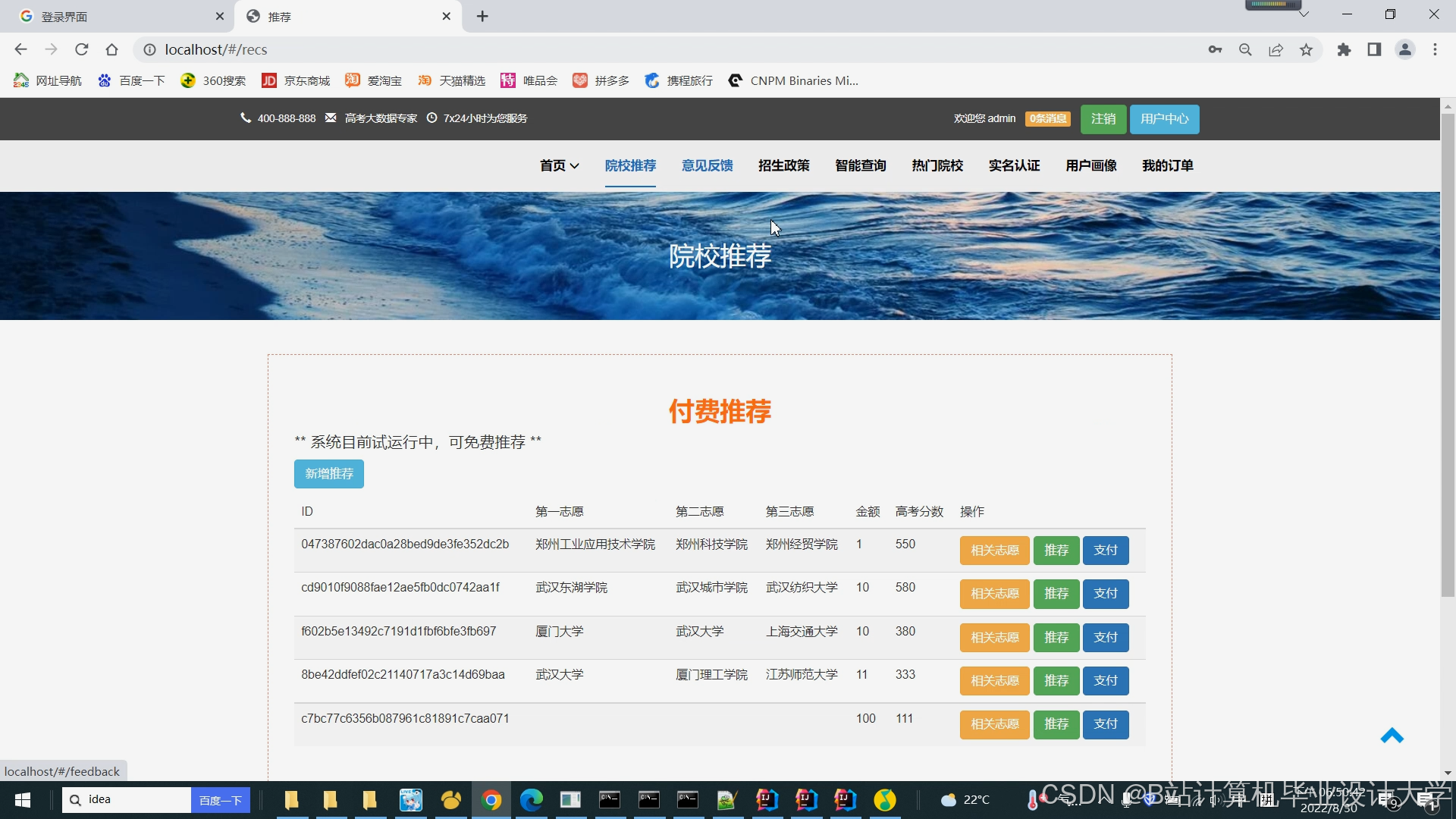This screenshot has width=1456, height=819.
Task: Click the browser home icon
Action: tap(111, 50)
